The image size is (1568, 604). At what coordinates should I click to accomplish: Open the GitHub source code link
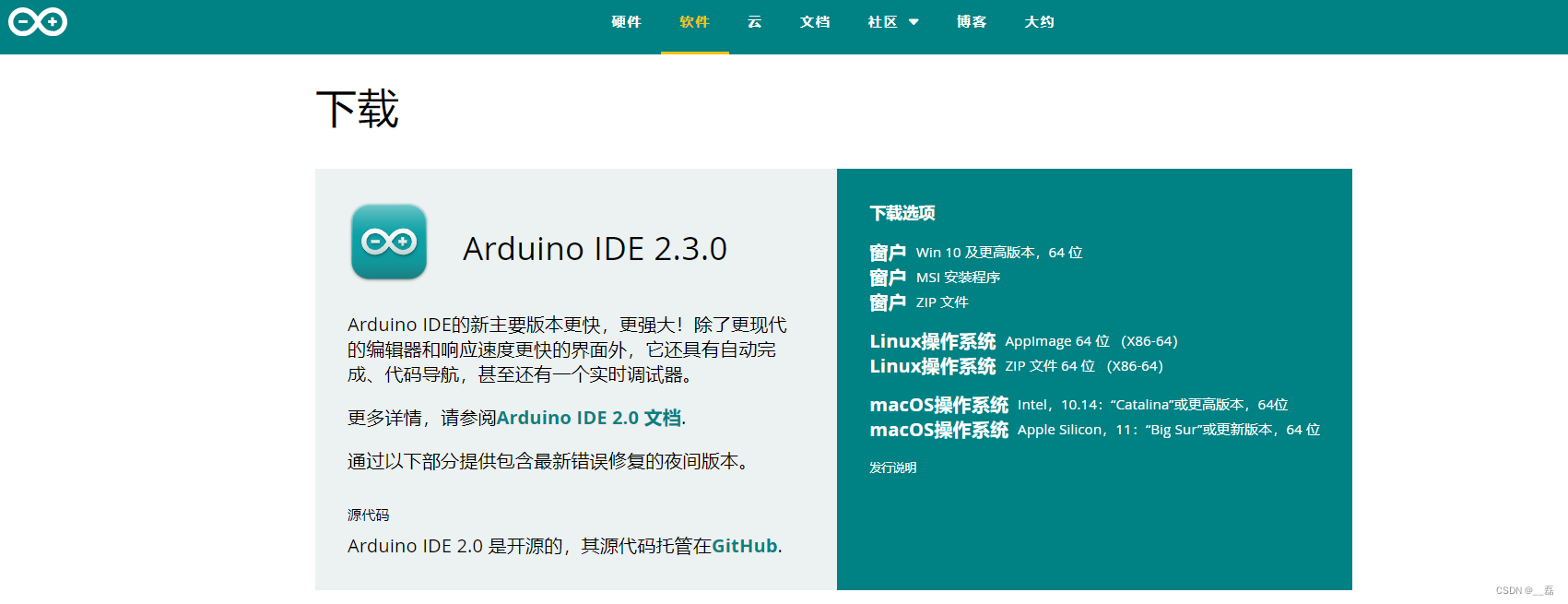coord(745,546)
